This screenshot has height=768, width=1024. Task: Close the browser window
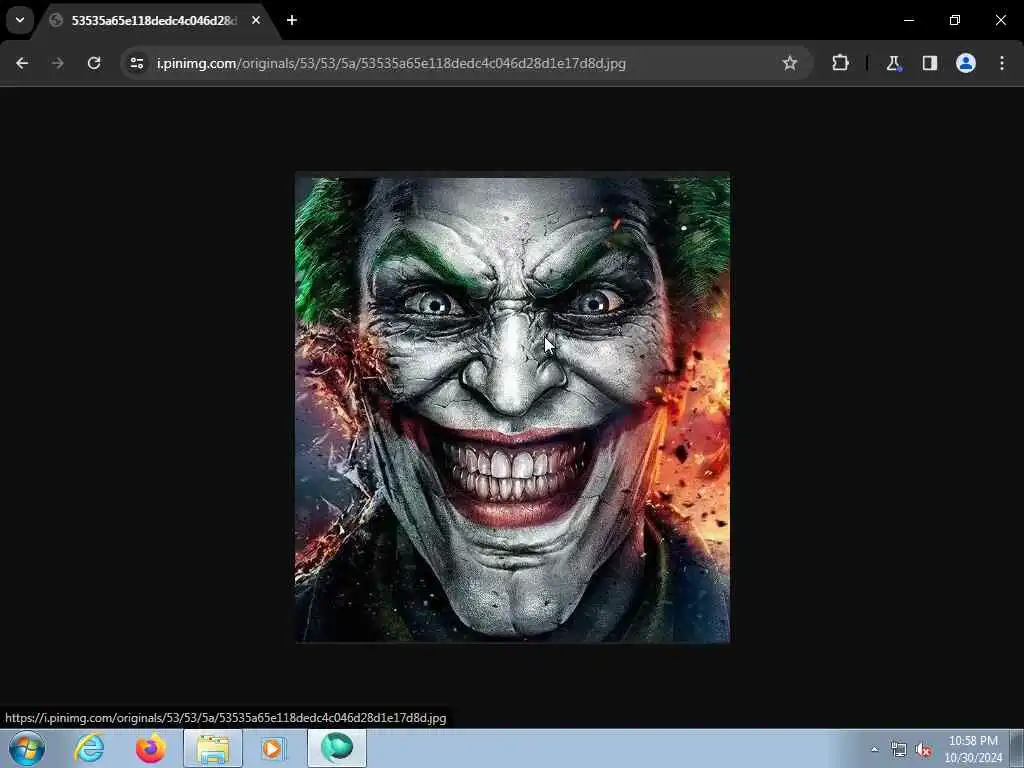pyautogui.click(x=1000, y=20)
